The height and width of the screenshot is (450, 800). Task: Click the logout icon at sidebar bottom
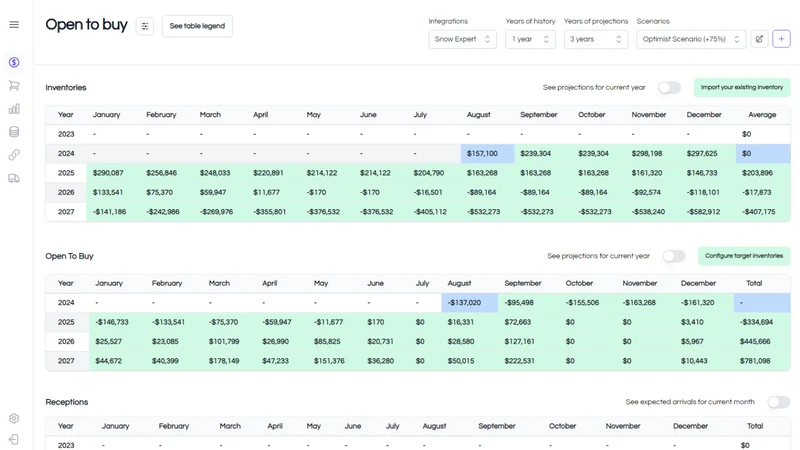tap(14, 439)
